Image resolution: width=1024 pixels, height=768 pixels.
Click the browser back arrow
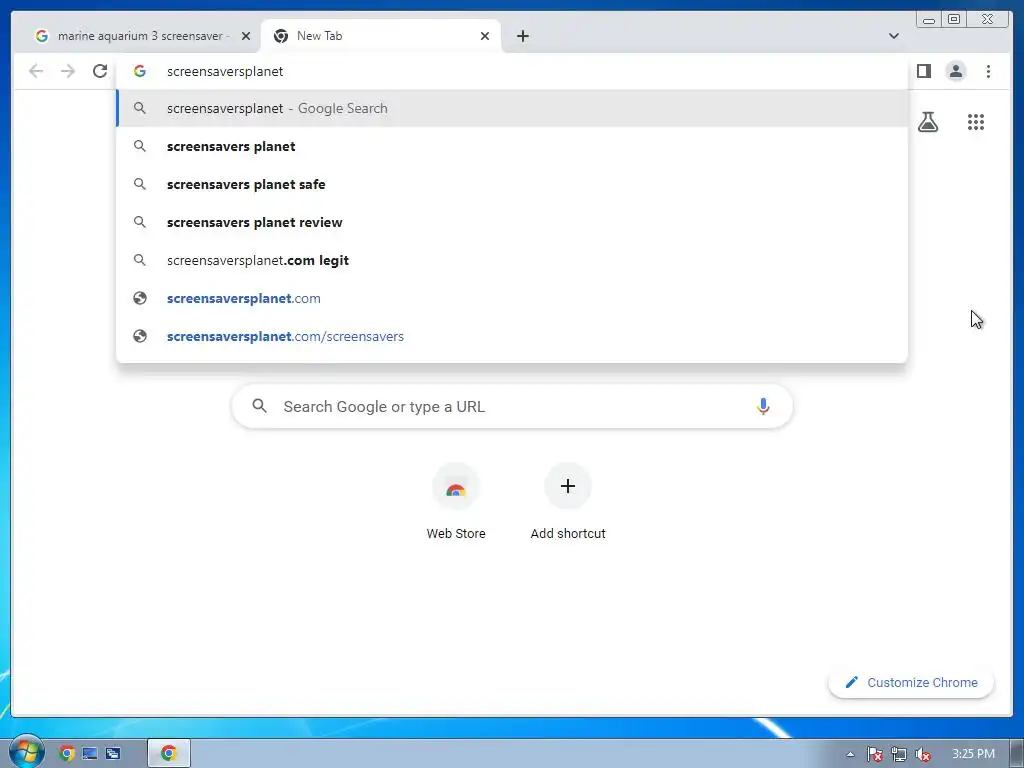[36, 71]
